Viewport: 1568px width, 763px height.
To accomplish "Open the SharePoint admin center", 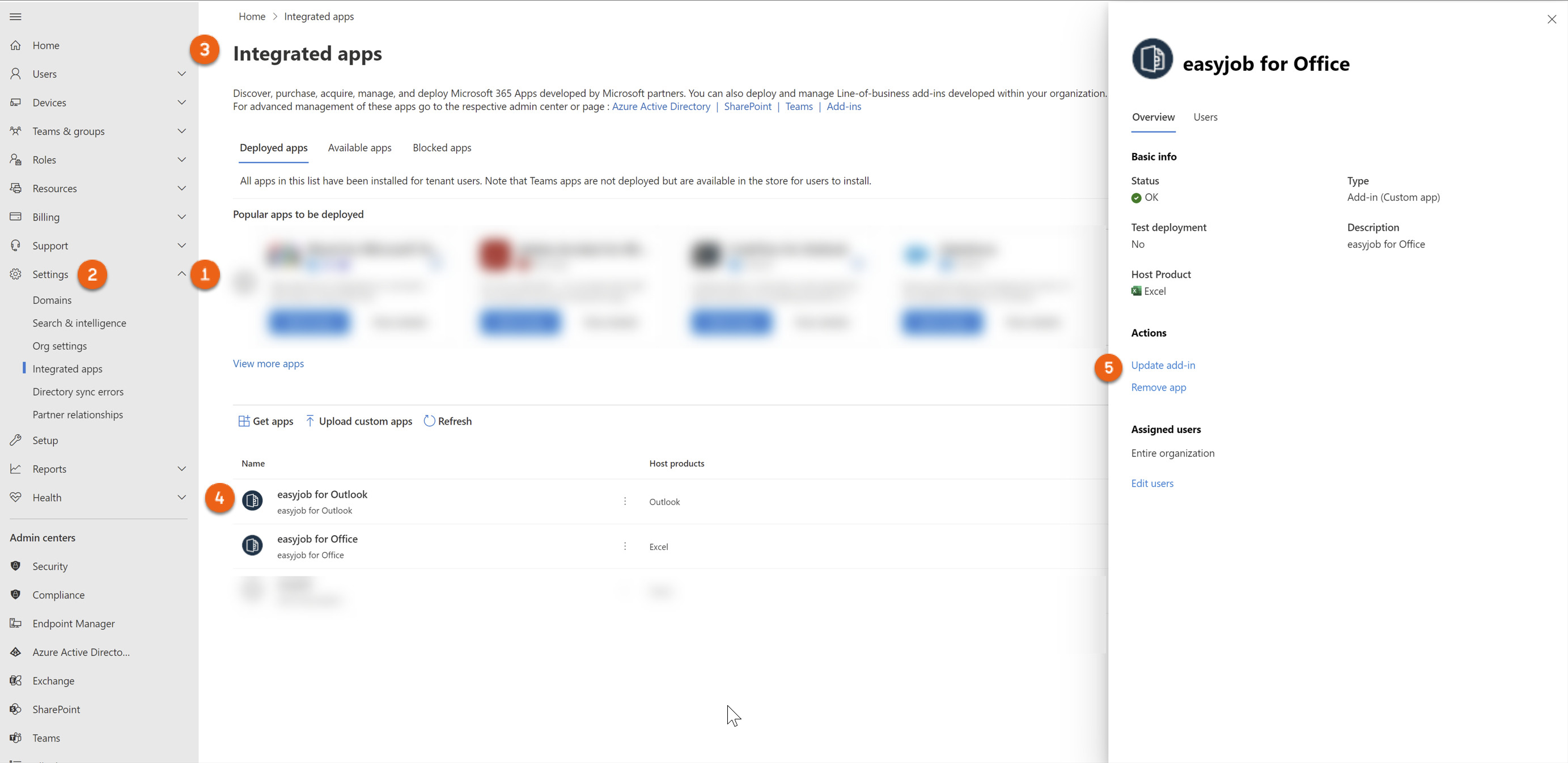I will pos(56,709).
